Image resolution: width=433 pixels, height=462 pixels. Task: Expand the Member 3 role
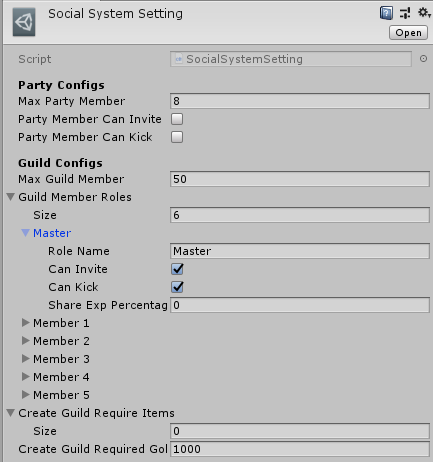[25, 359]
